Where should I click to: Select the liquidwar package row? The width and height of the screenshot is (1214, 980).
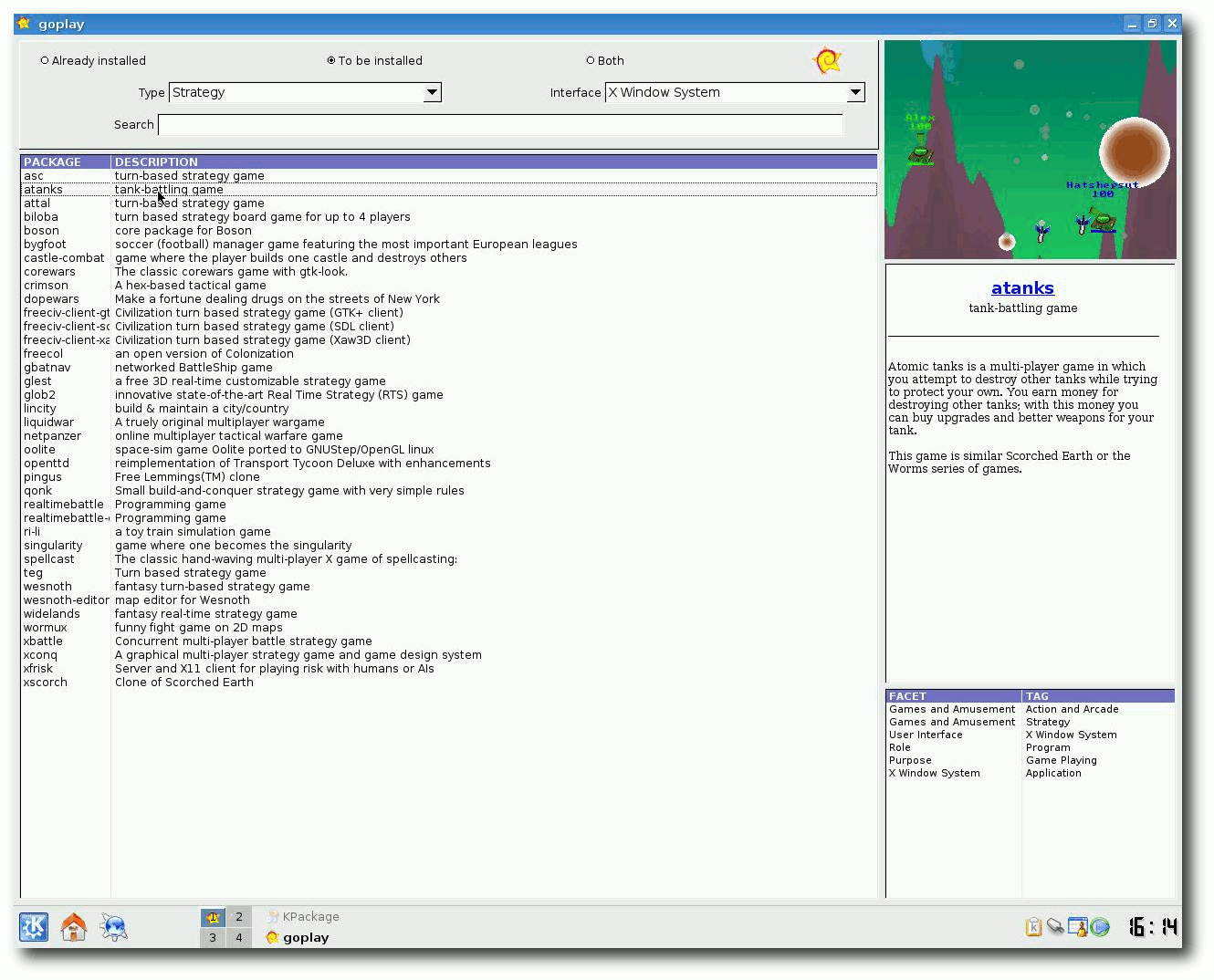click(x=449, y=422)
